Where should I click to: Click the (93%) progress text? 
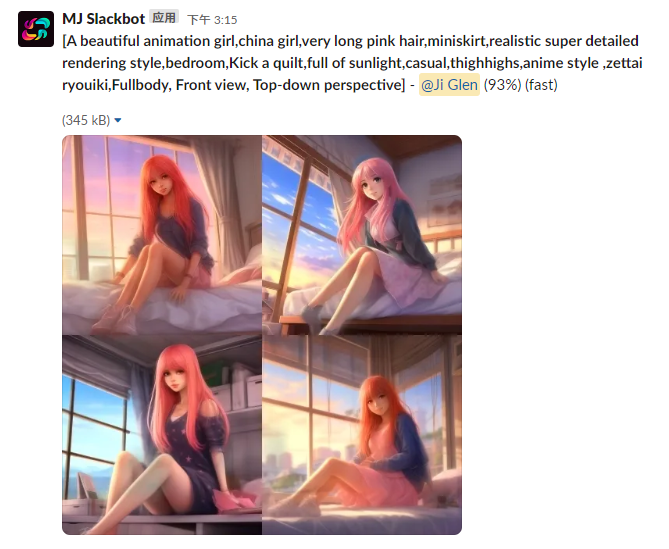pos(502,84)
